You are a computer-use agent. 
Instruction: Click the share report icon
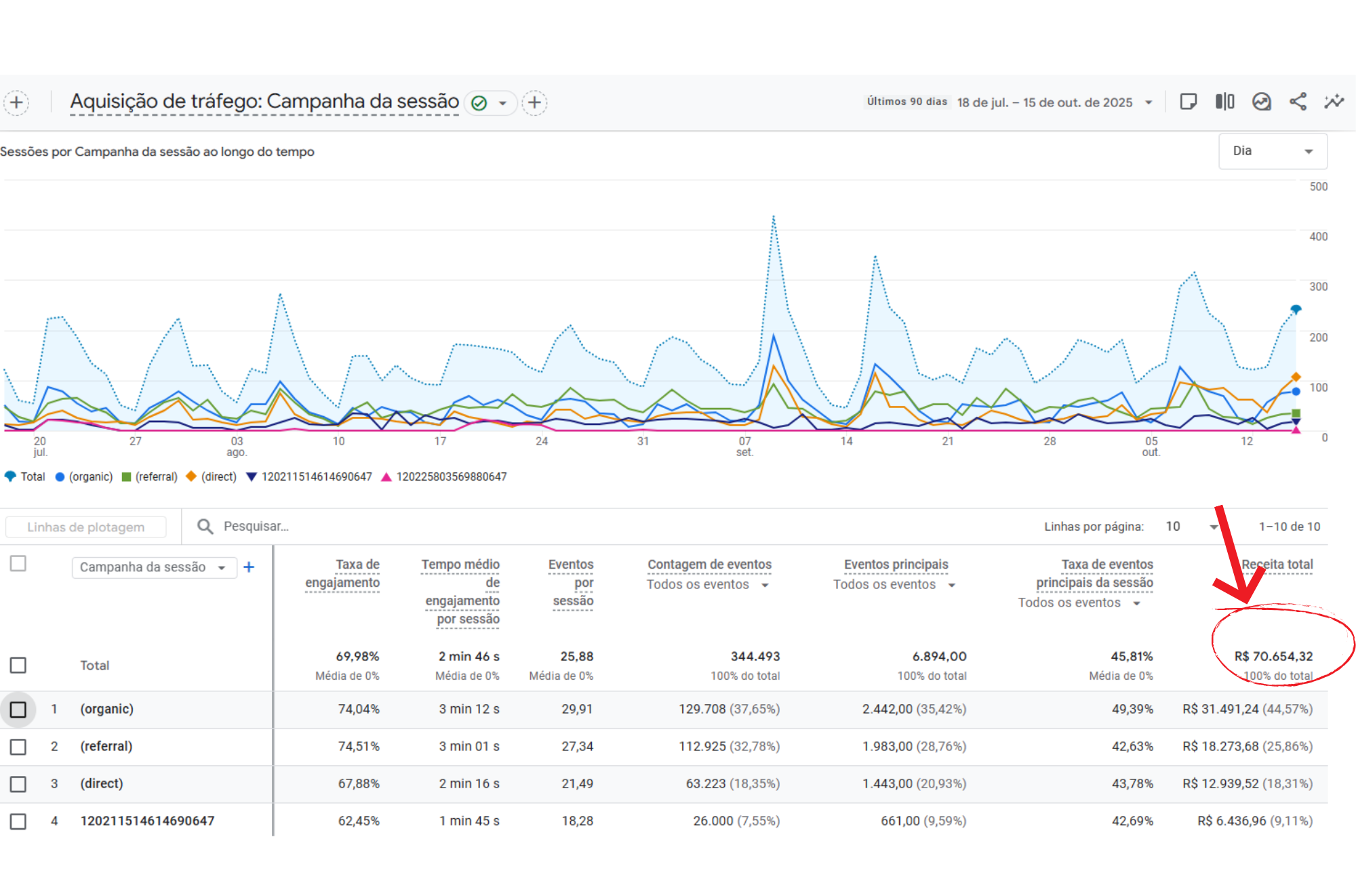pyautogui.click(x=1298, y=102)
